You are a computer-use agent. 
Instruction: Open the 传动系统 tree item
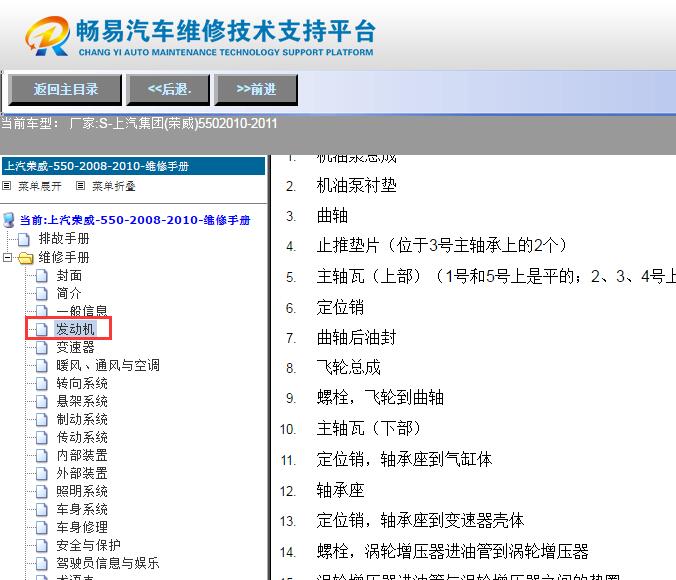coord(82,437)
